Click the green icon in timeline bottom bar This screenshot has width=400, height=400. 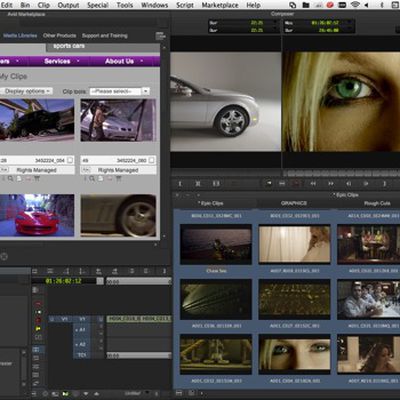tap(65, 394)
